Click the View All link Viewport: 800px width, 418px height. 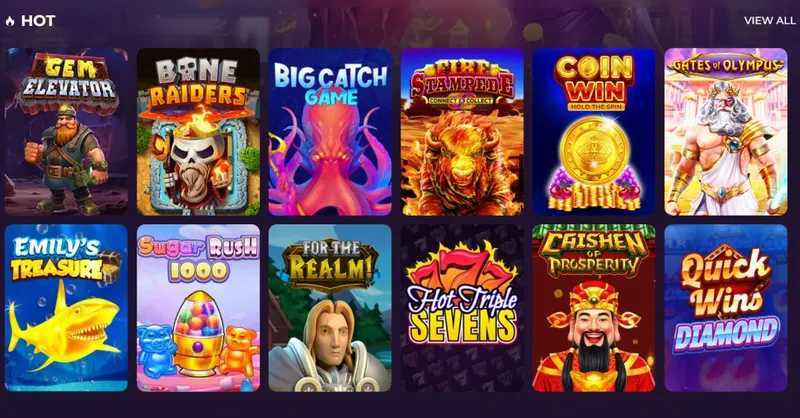point(769,20)
